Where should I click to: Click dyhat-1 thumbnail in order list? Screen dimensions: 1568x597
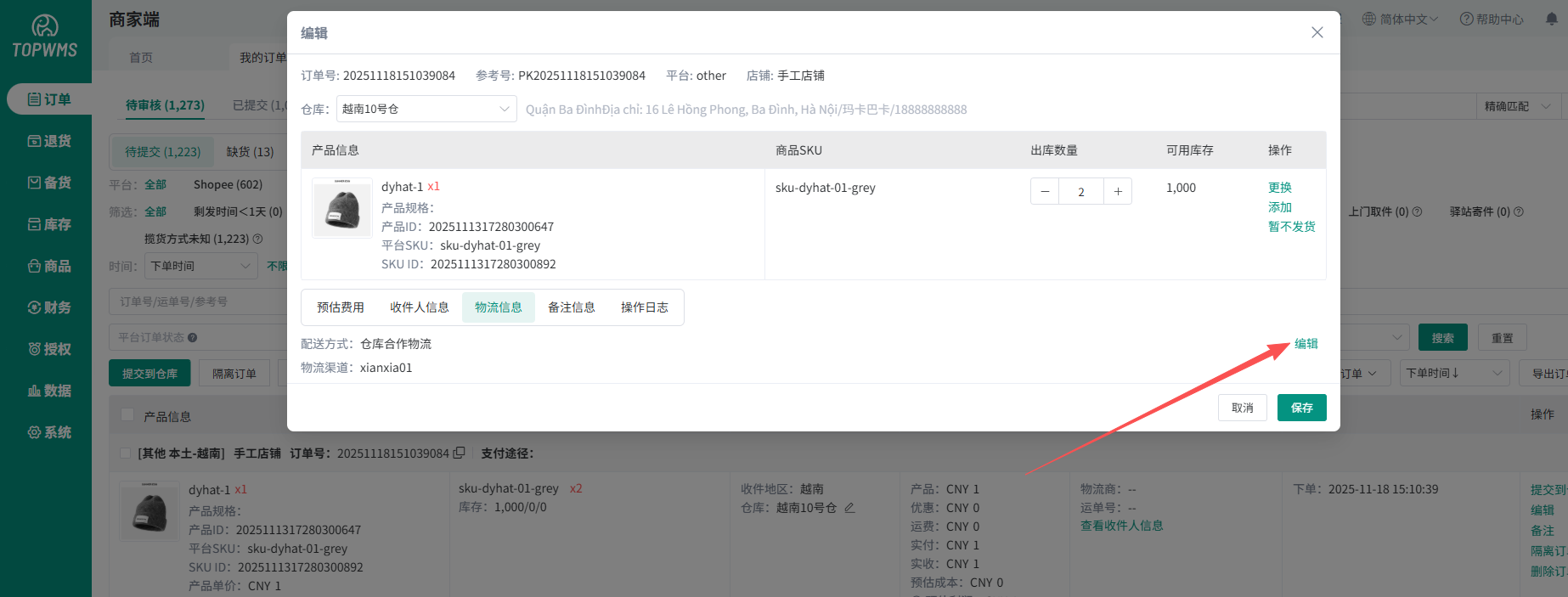(x=149, y=511)
